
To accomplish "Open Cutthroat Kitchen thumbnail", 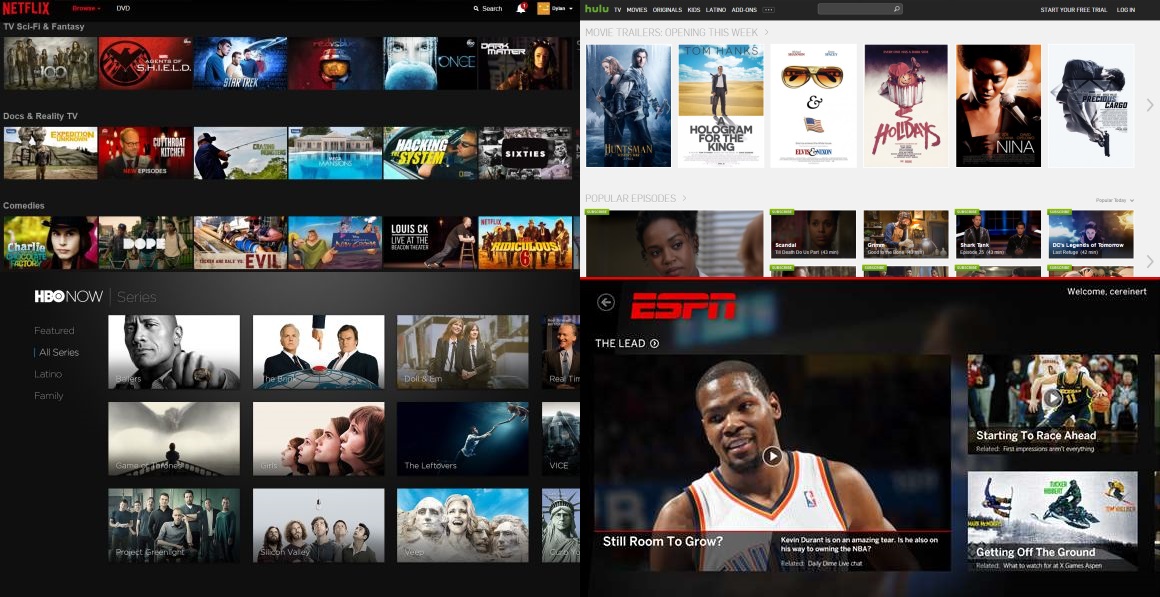I will [x=145, y=152].
